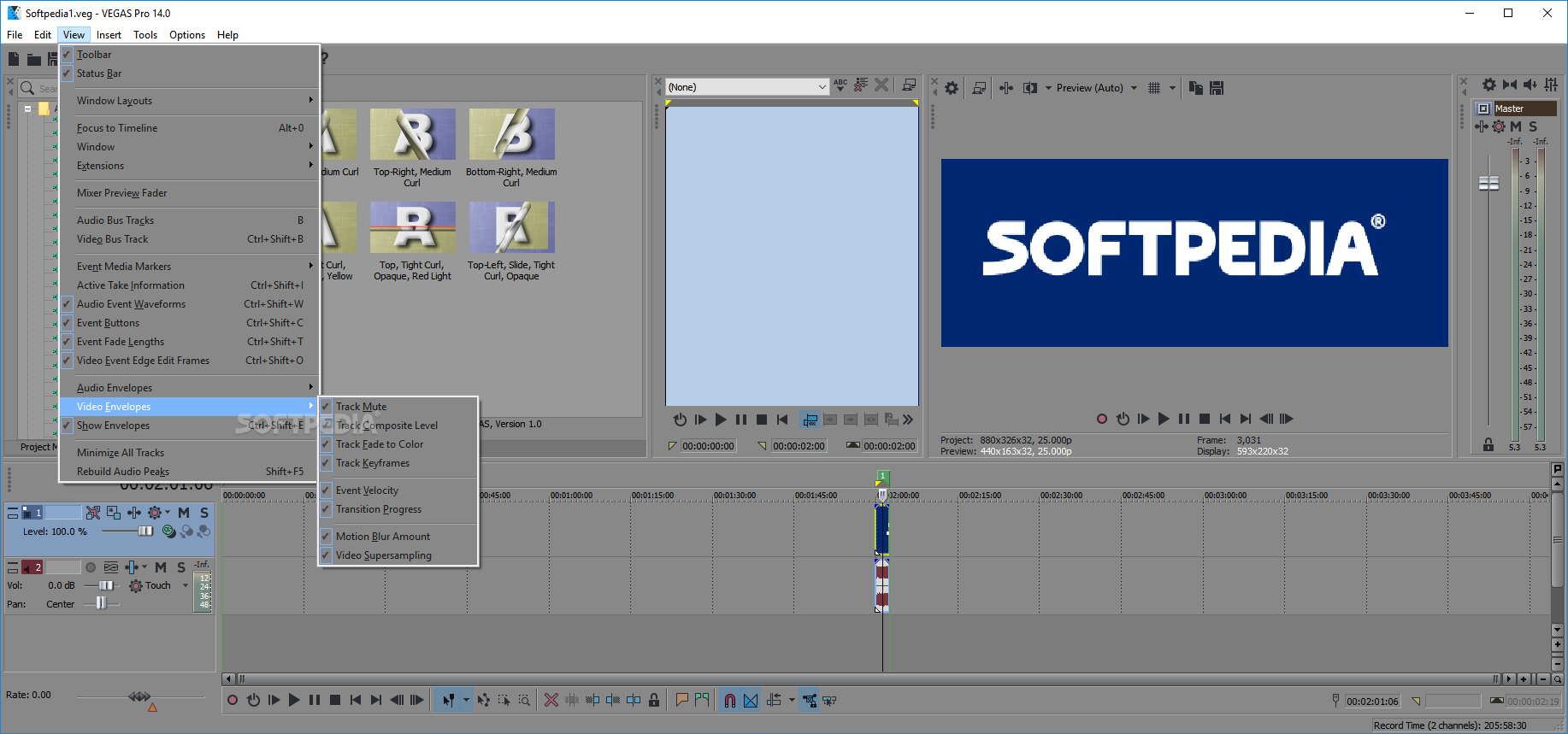This screenshot has width=1568, height=734.
Task: Mute audio track 2
Action: coord(161,567)
